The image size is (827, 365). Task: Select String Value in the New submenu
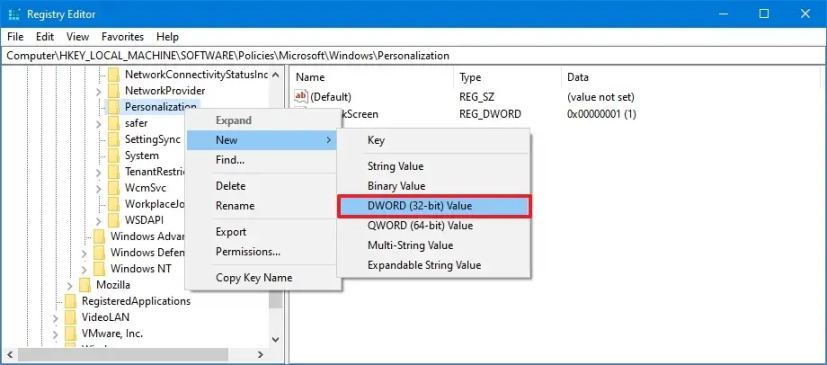point(434,166)
